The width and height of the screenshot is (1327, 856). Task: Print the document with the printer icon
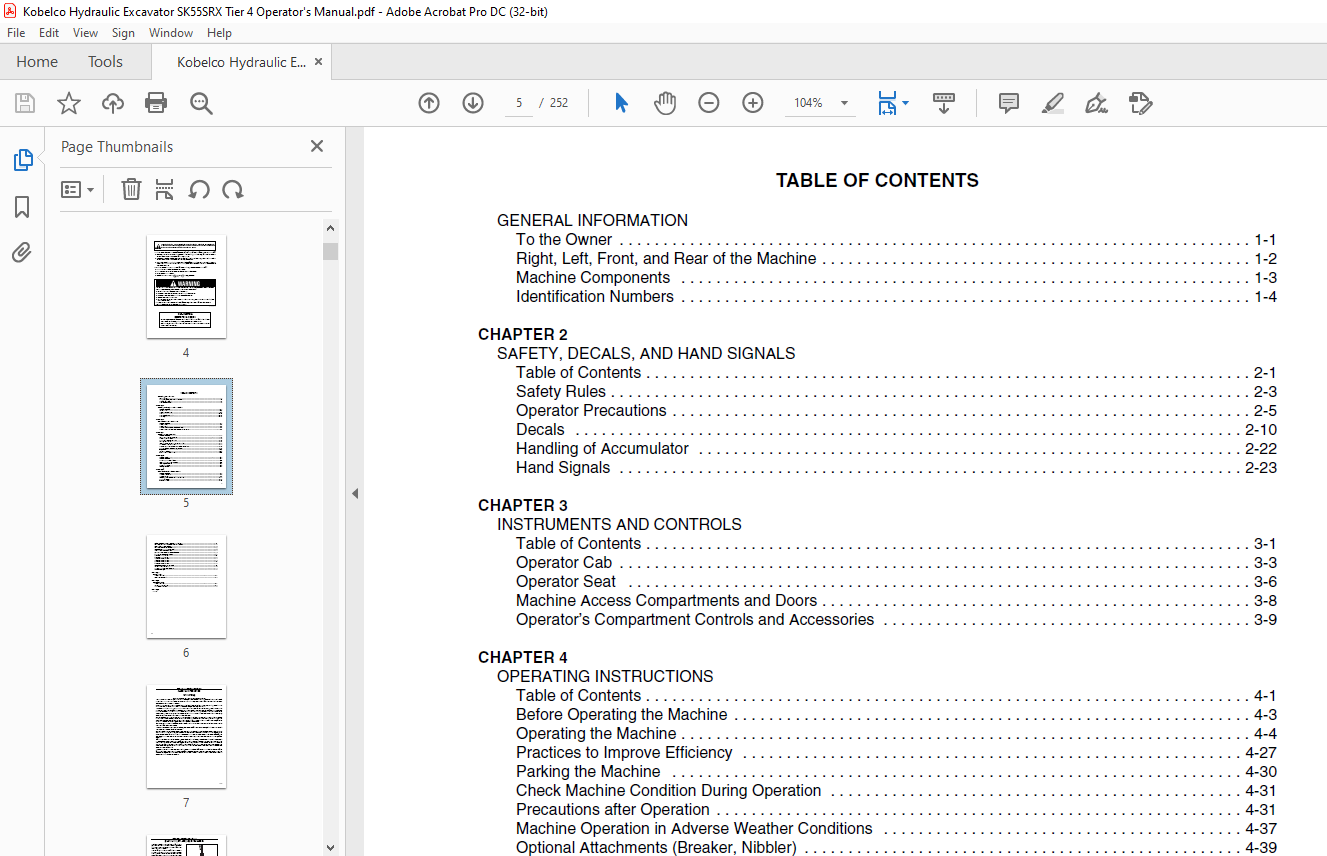(156, 103)
